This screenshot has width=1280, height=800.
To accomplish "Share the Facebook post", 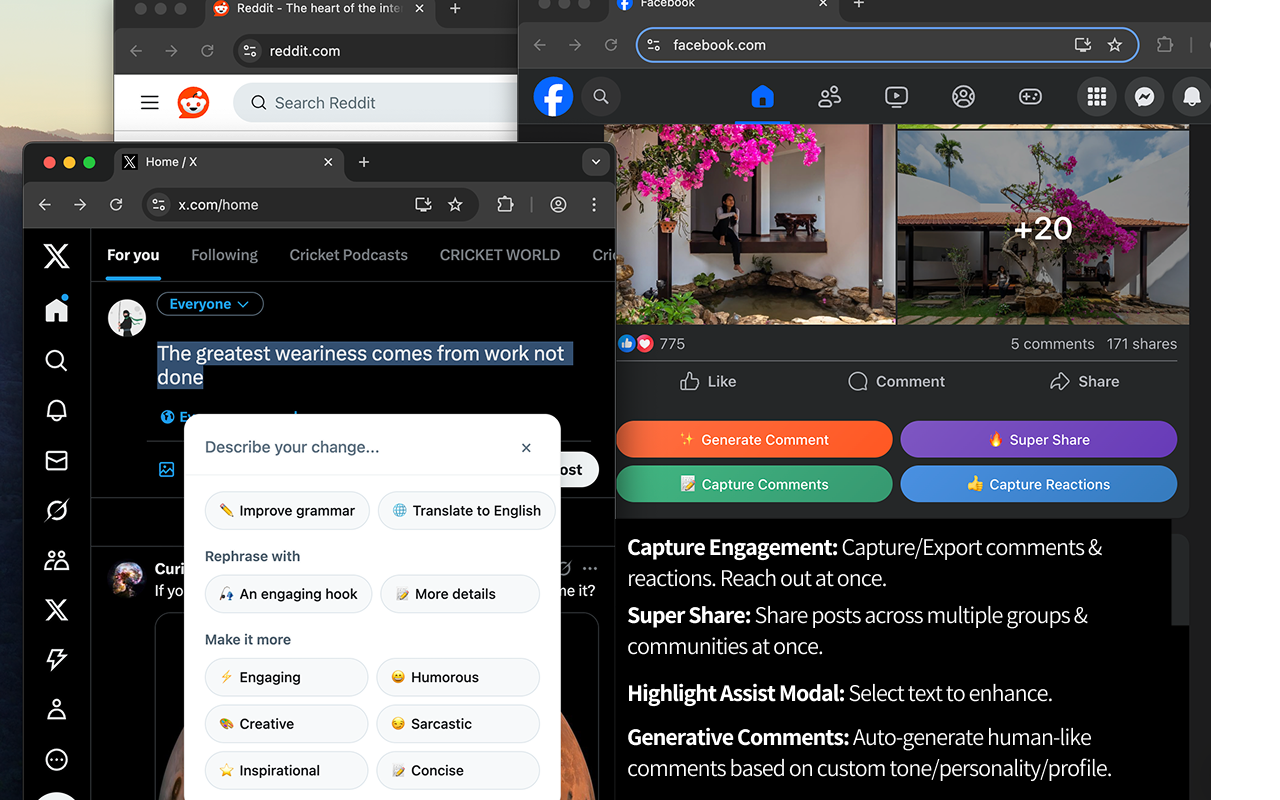I will [x=1084, y=381].
